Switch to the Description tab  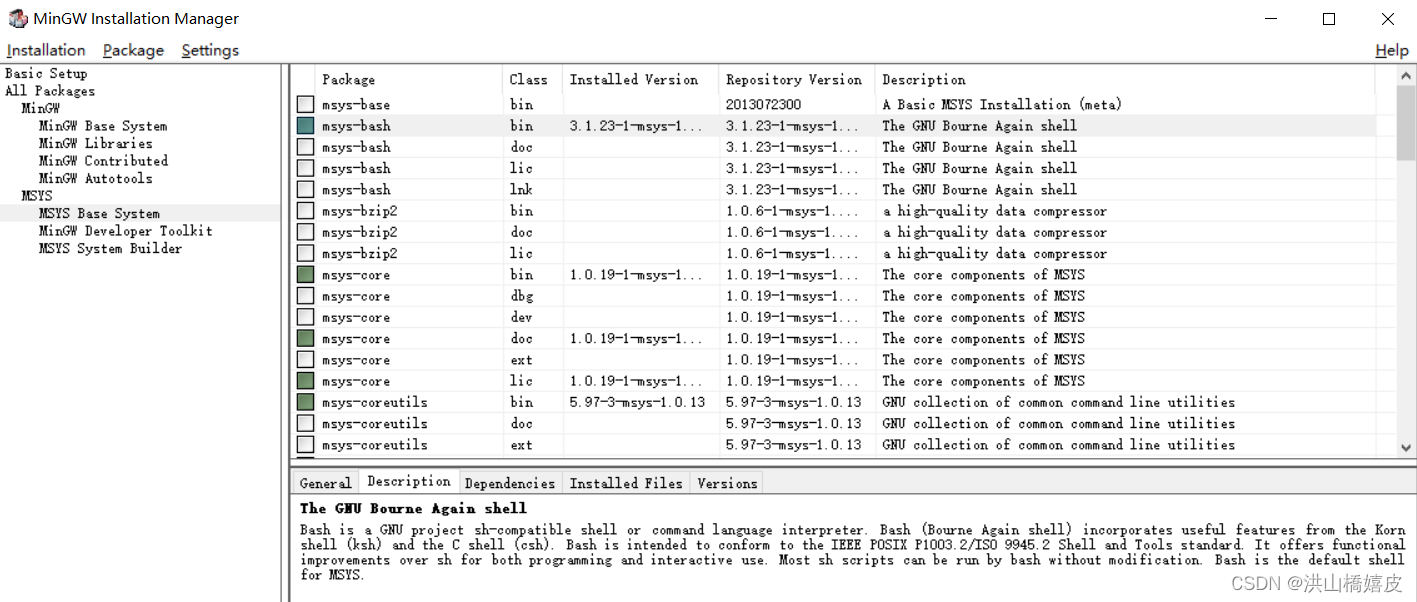click(409, 481)
